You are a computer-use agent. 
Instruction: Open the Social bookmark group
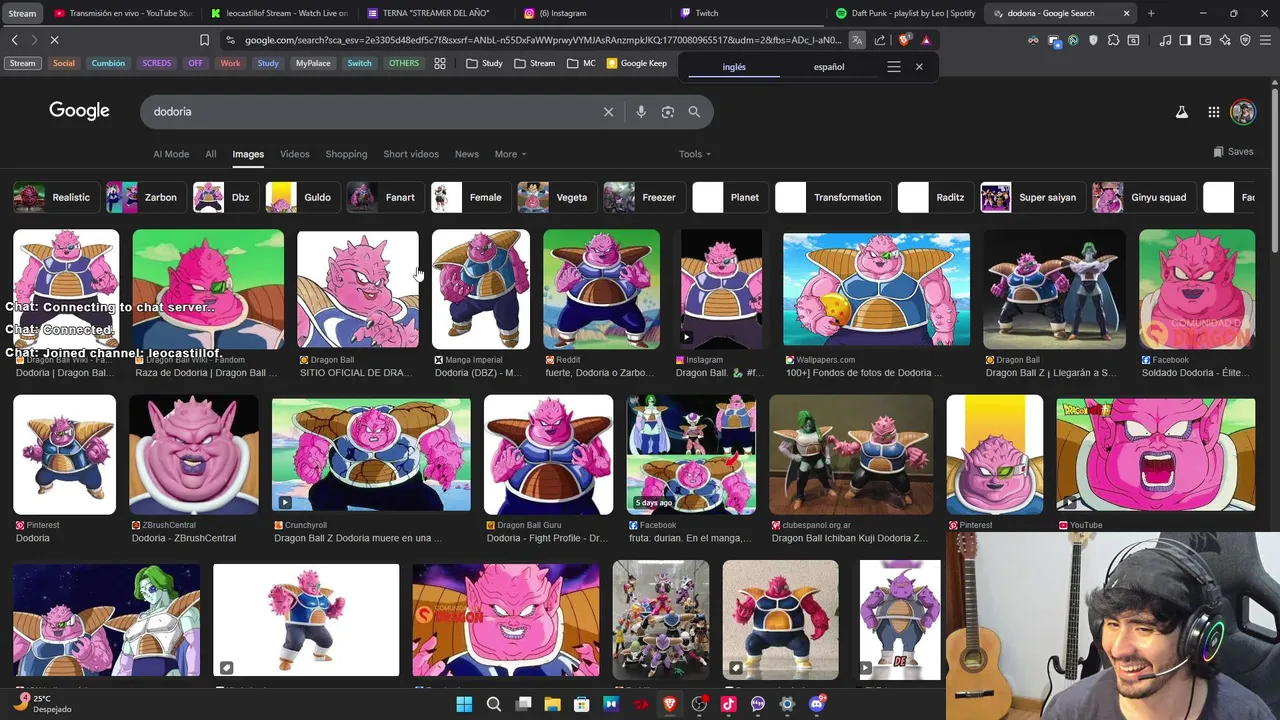(64, 63)
